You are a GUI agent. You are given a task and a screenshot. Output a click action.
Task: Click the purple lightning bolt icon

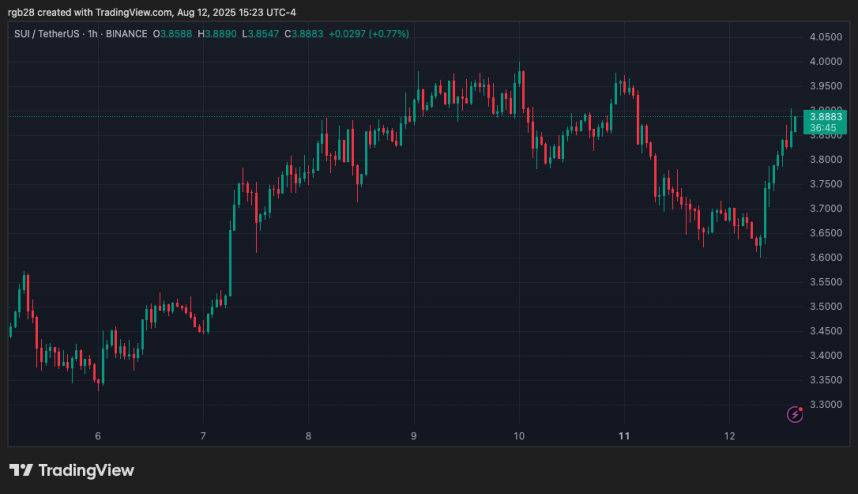tap(795, 414)
